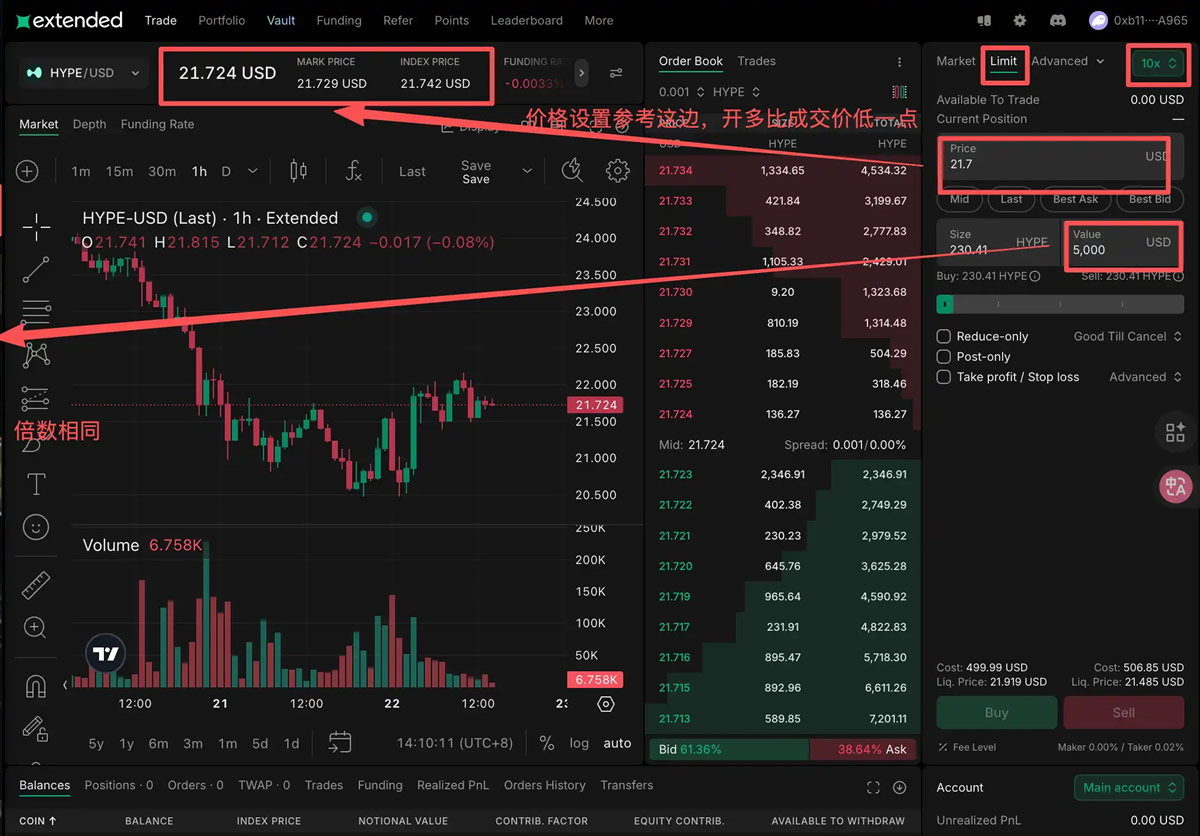This screenshot has width=1200, height=836.
Task: Switch to the Depth chart tab
Action: [89, 124]
